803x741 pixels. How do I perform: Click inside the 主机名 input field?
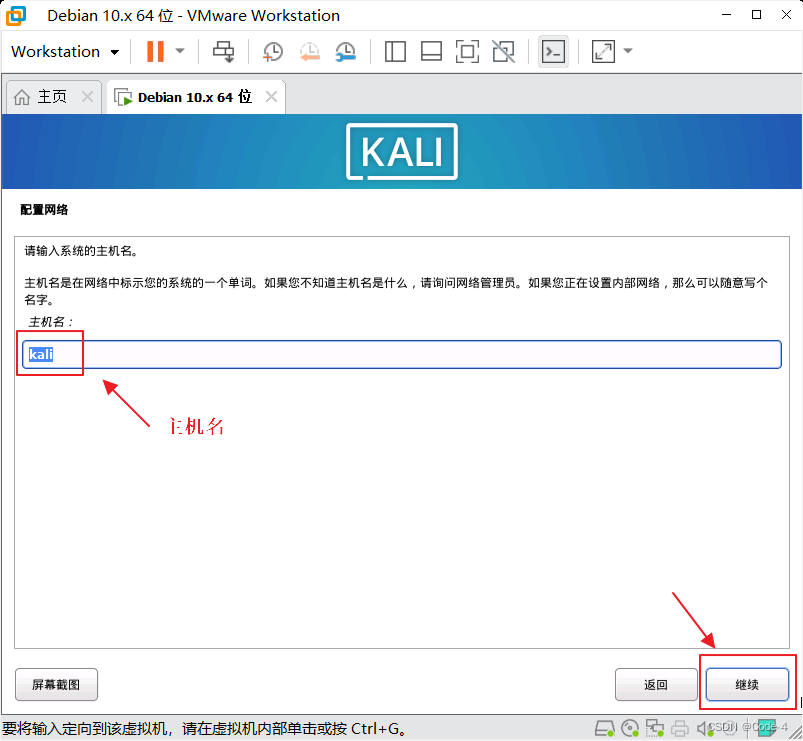(x=400, y=354)
